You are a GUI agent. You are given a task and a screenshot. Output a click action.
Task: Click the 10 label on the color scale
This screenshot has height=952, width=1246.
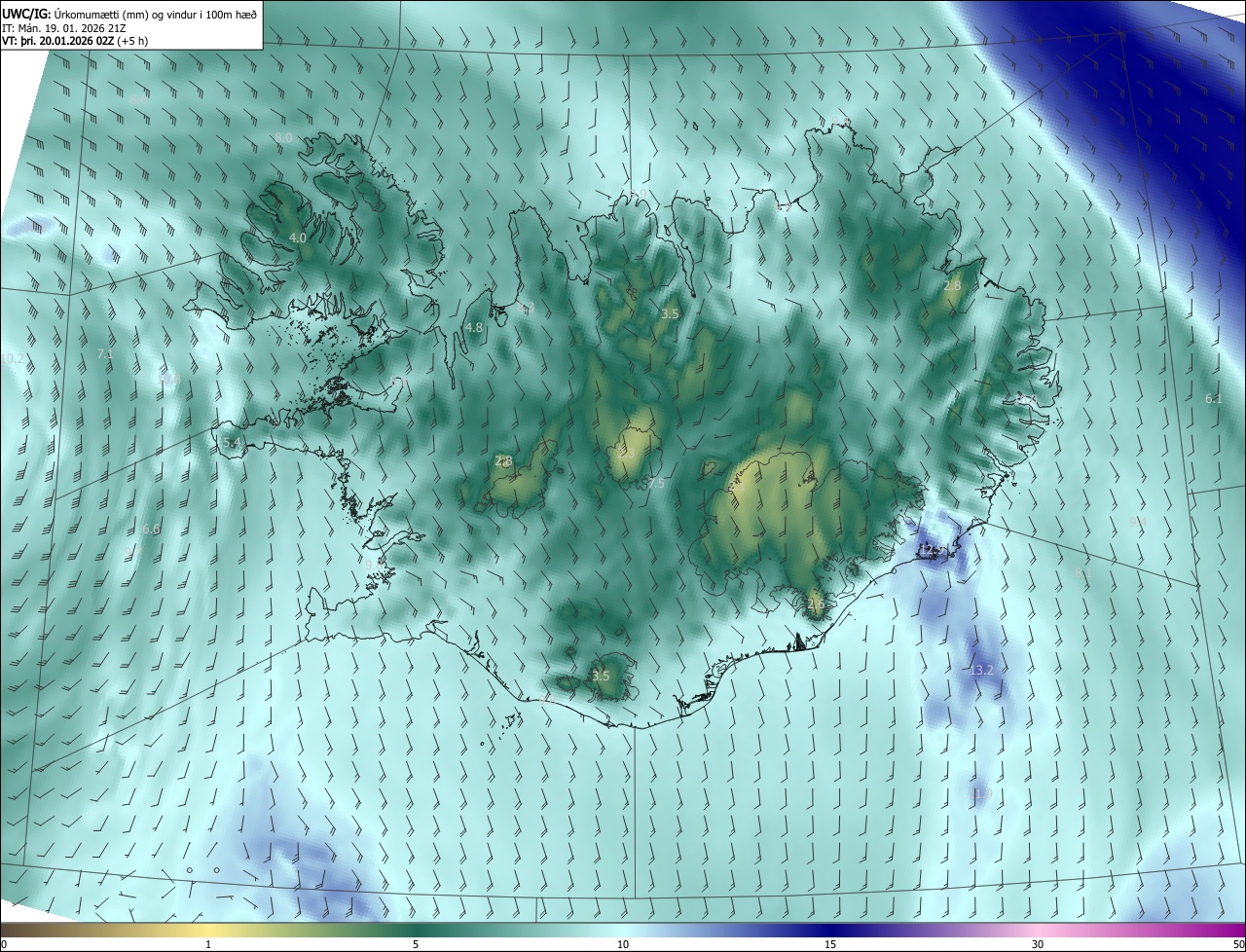tap(623, 945)
